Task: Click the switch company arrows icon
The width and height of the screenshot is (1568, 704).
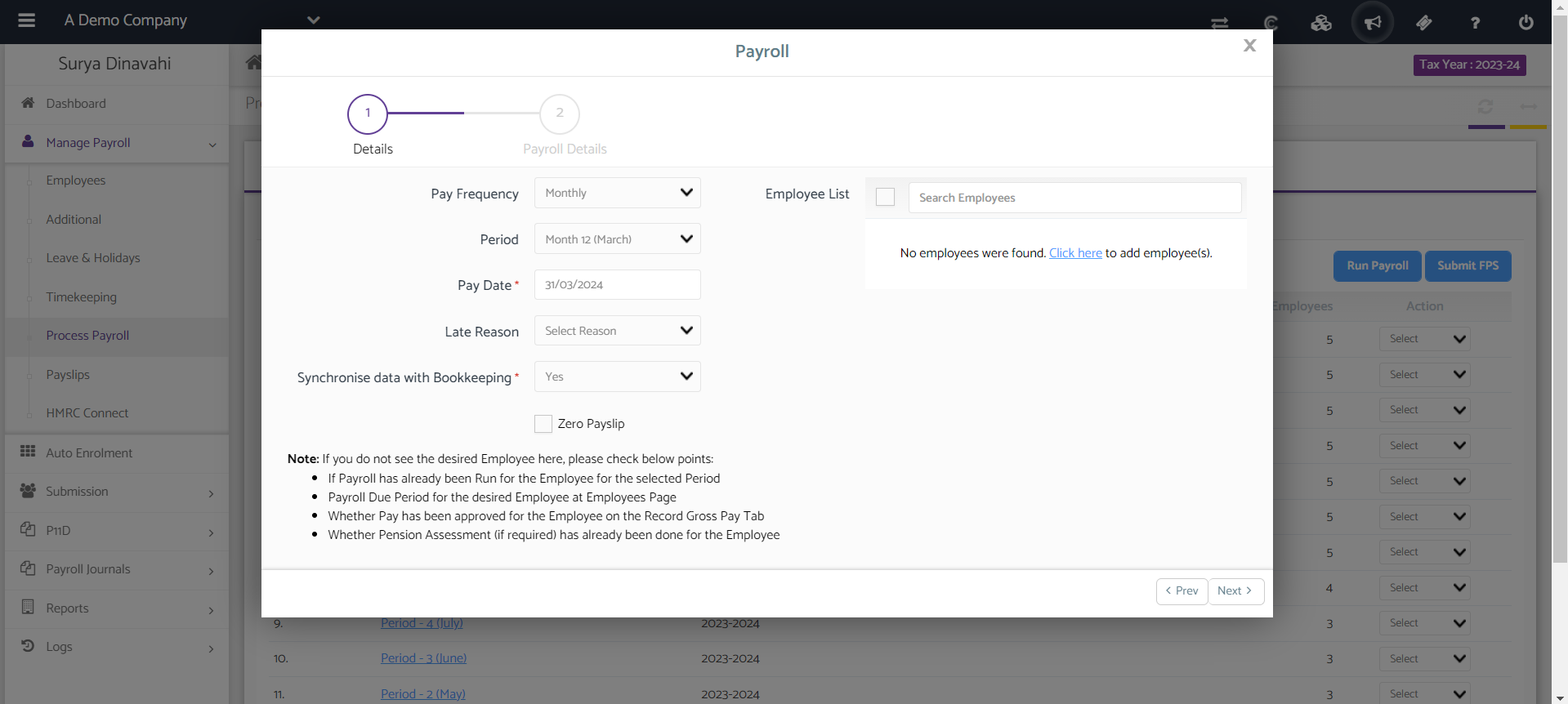Action: click(x=1219, y=23)
